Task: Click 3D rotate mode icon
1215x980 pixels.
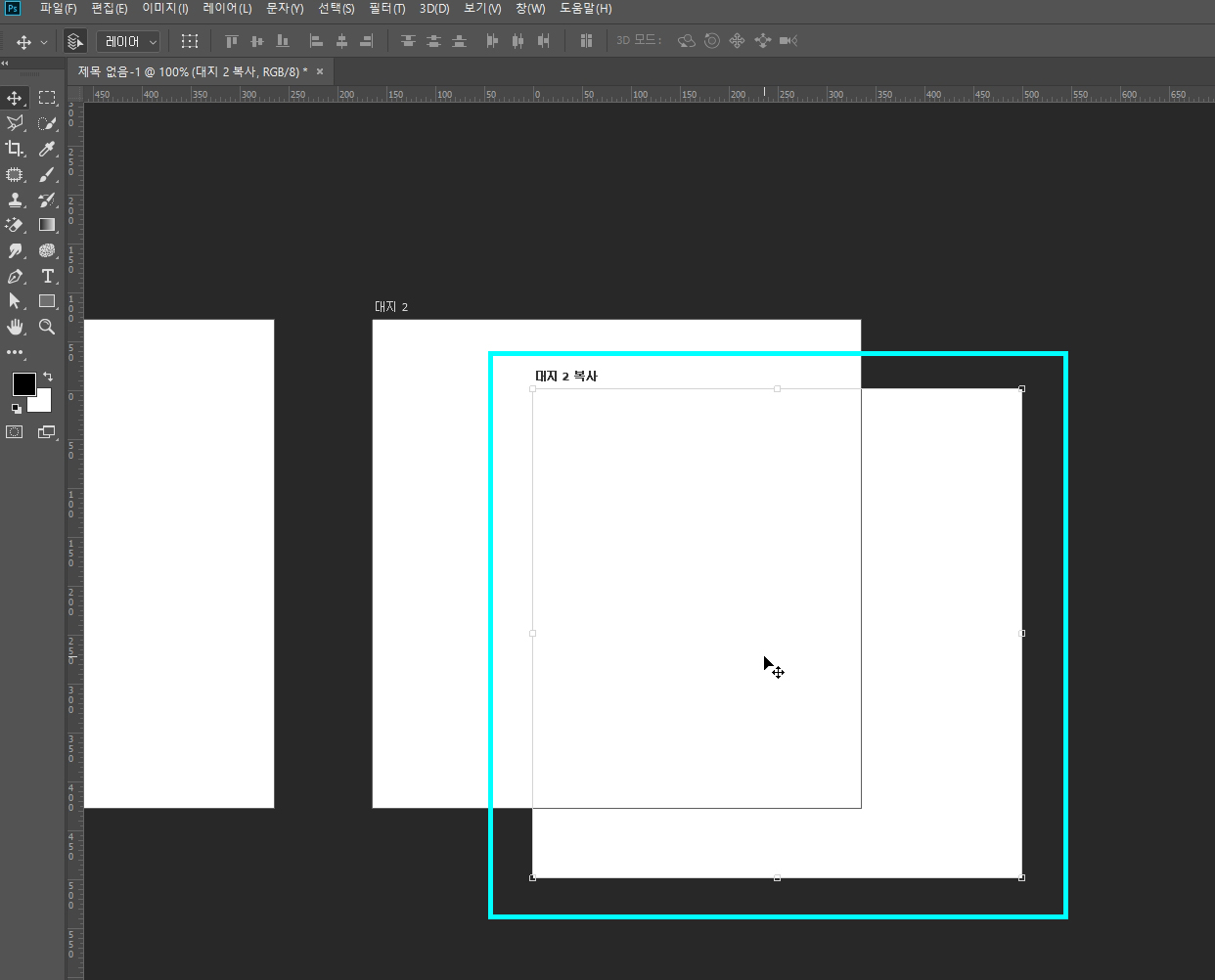Action: pyautogui.click(x=687, y=41)
